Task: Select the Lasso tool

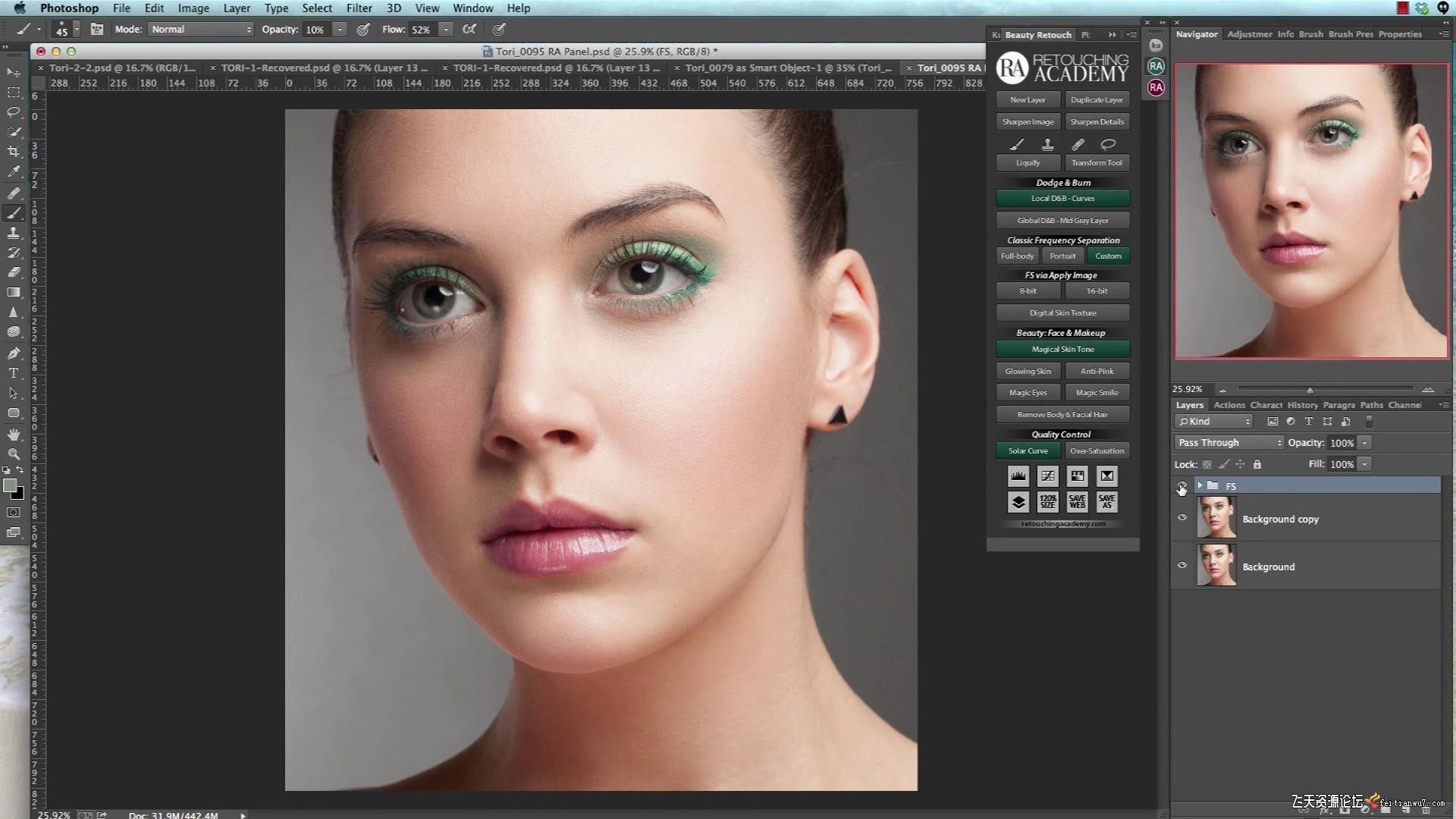Action: pyautogui.click(x=14, y=112)
